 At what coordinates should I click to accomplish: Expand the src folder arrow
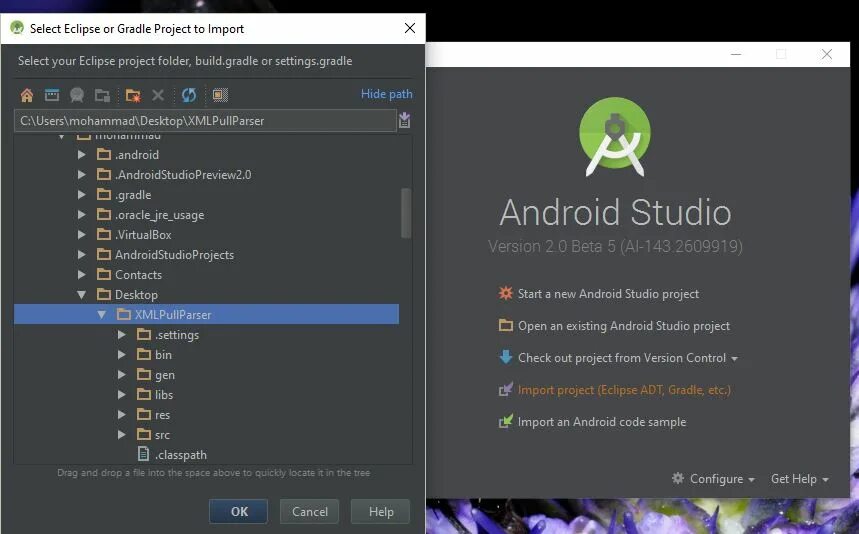(122, 435)
